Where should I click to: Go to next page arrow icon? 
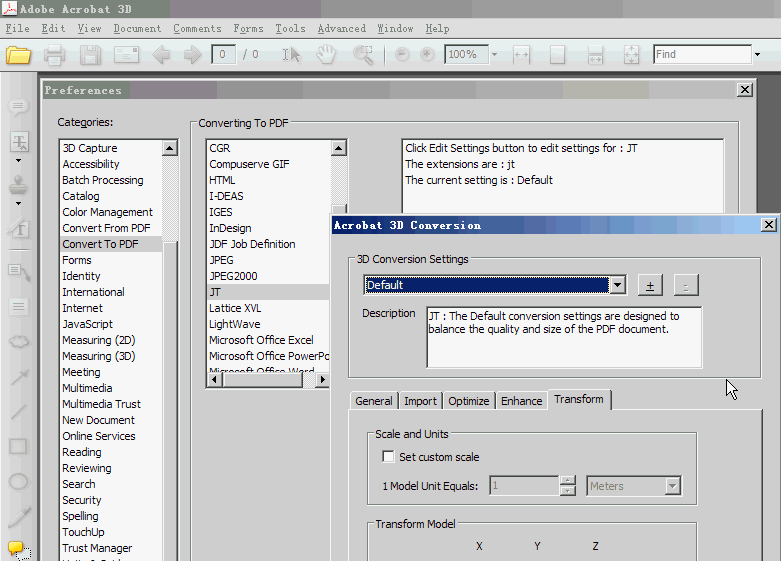click(192, 54)
